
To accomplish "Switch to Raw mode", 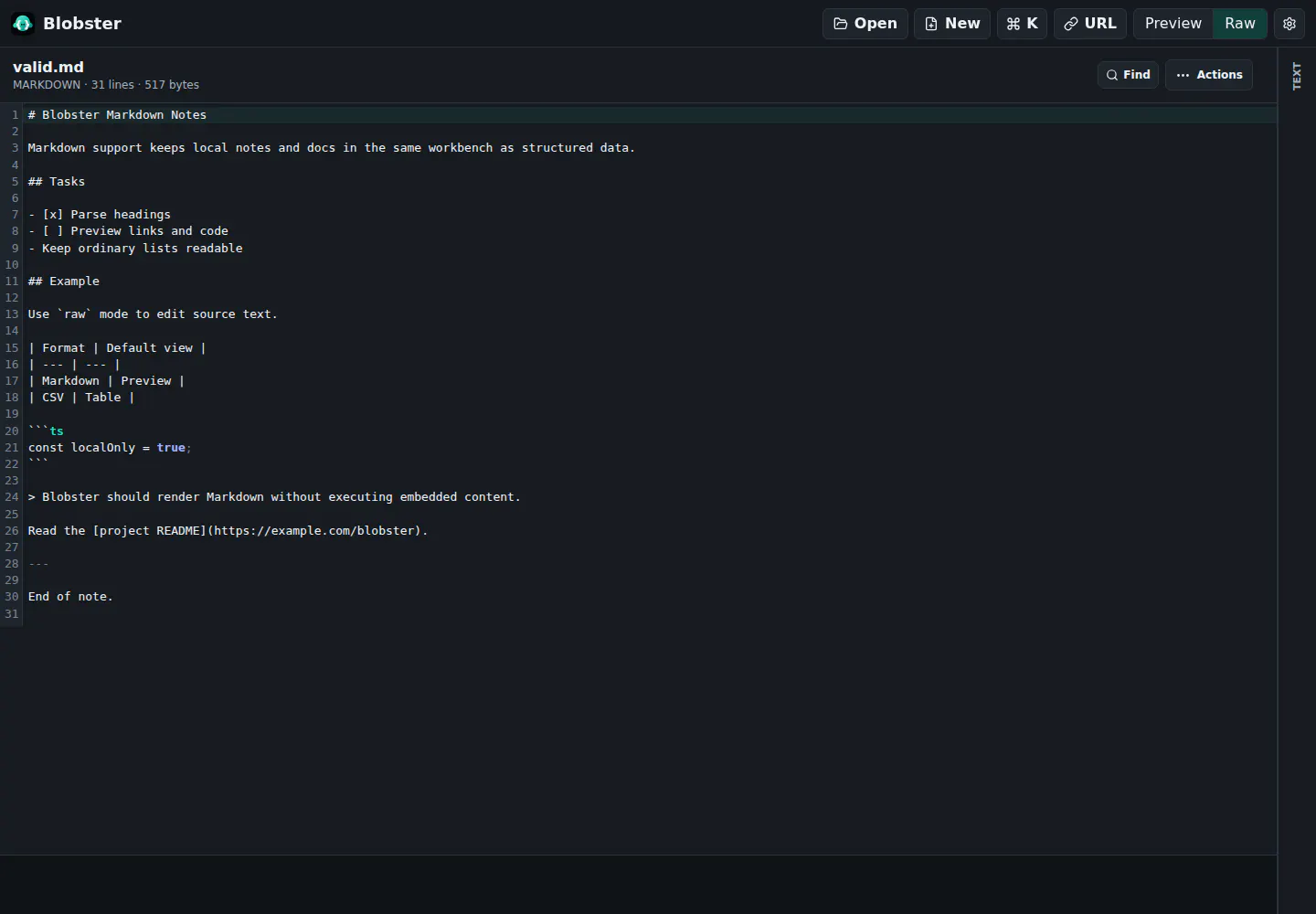I will 1240,24.
